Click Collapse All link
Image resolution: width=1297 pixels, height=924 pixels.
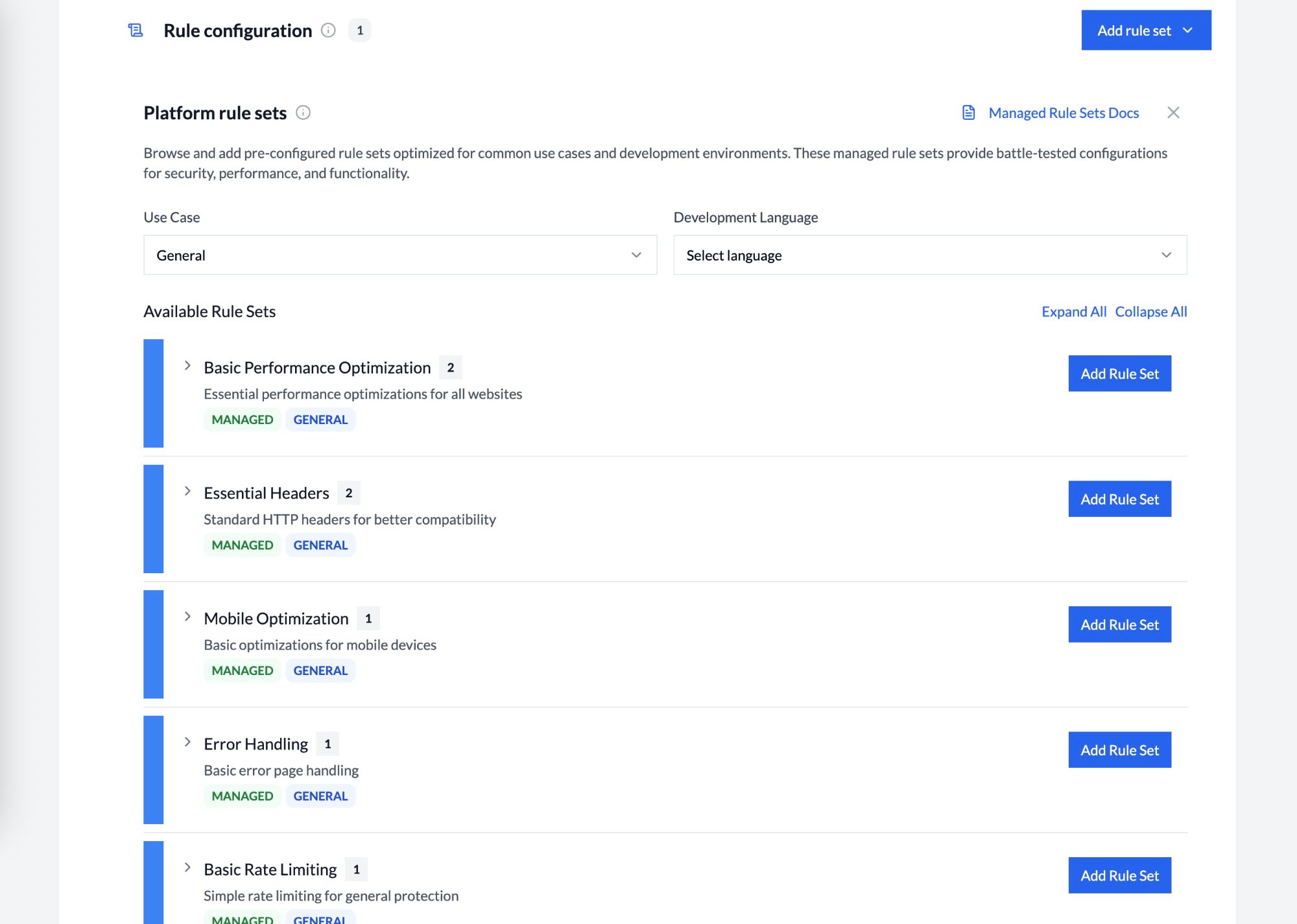1151,312
